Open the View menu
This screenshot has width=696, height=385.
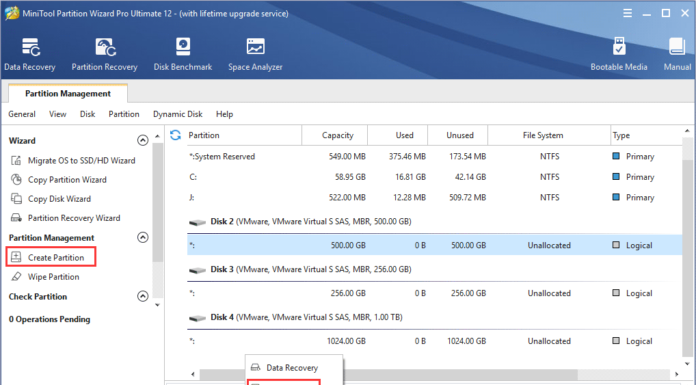point(58,114)
